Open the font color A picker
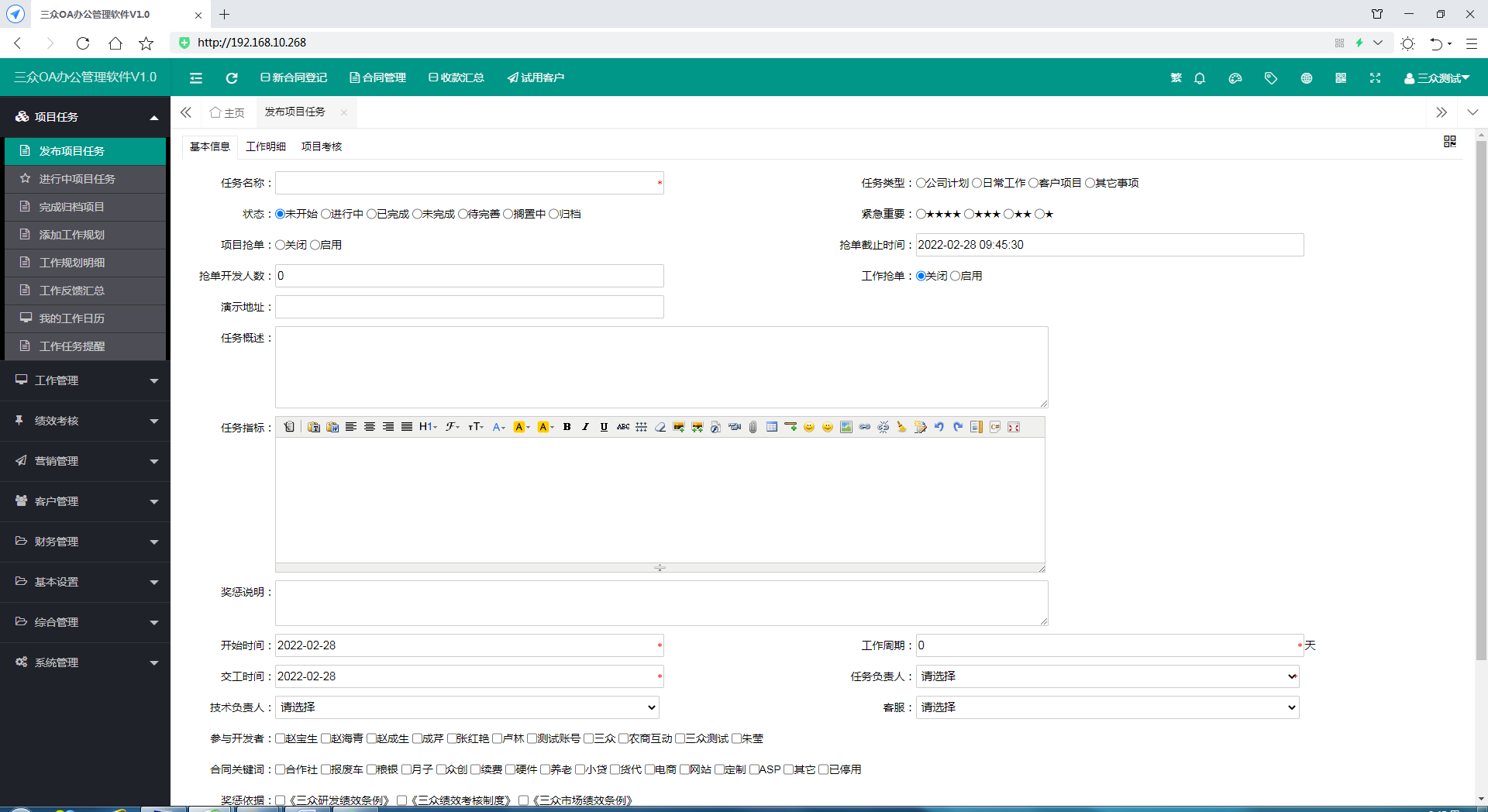 click(498, 427)
